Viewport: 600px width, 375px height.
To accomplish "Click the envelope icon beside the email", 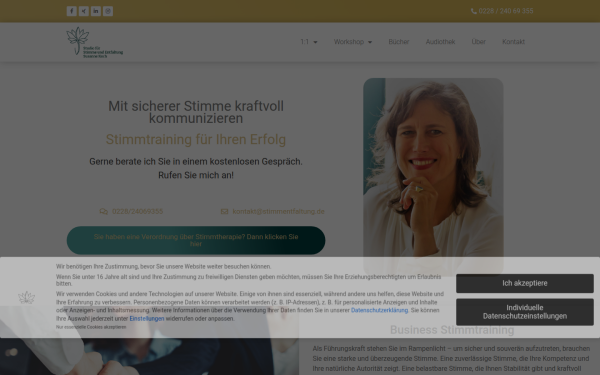I will [225, 212].
